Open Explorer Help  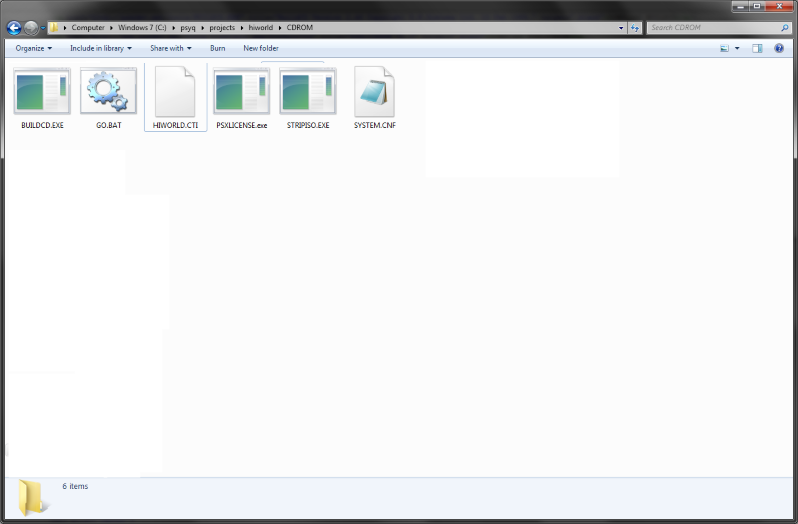779,48
